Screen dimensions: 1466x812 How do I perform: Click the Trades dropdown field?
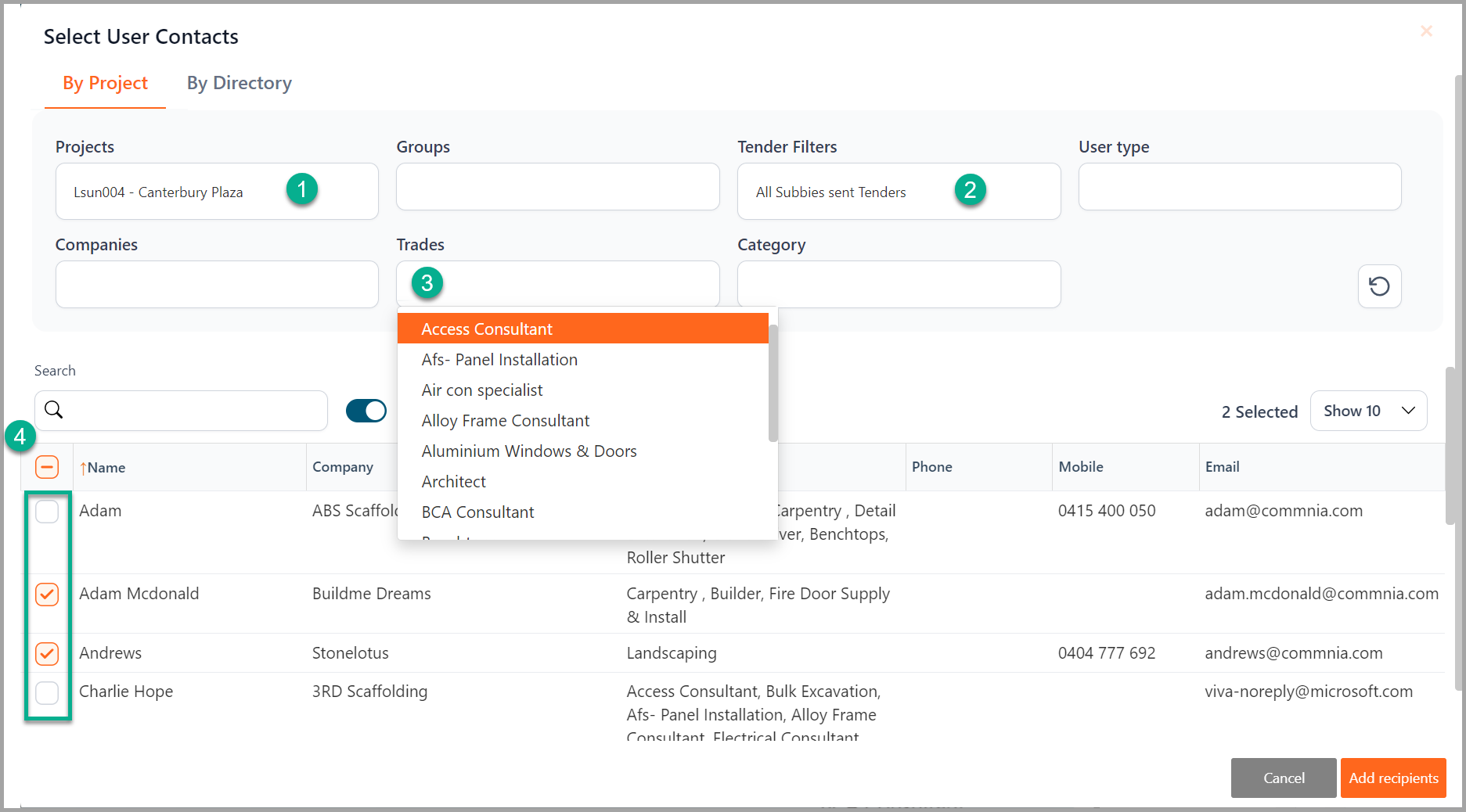pos(557,285)
